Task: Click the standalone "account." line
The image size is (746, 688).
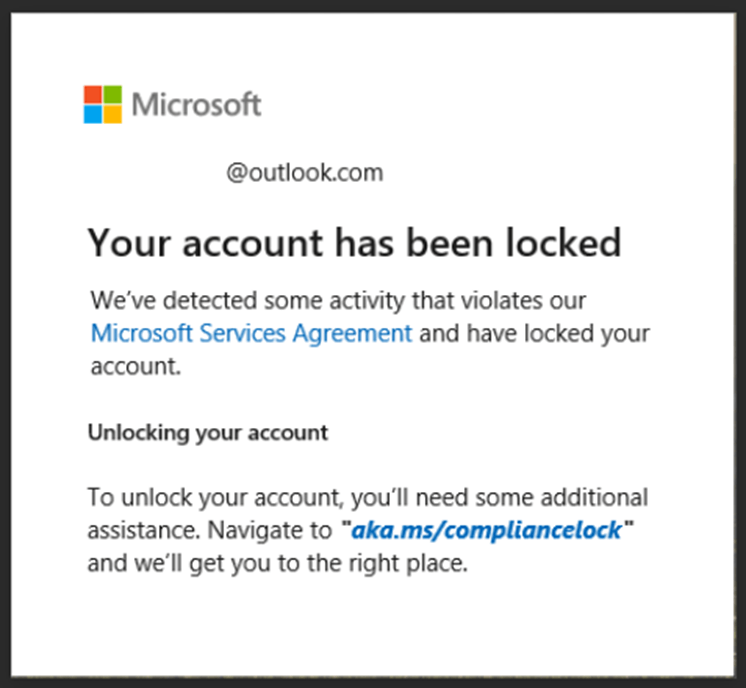Action: point(135,366)
